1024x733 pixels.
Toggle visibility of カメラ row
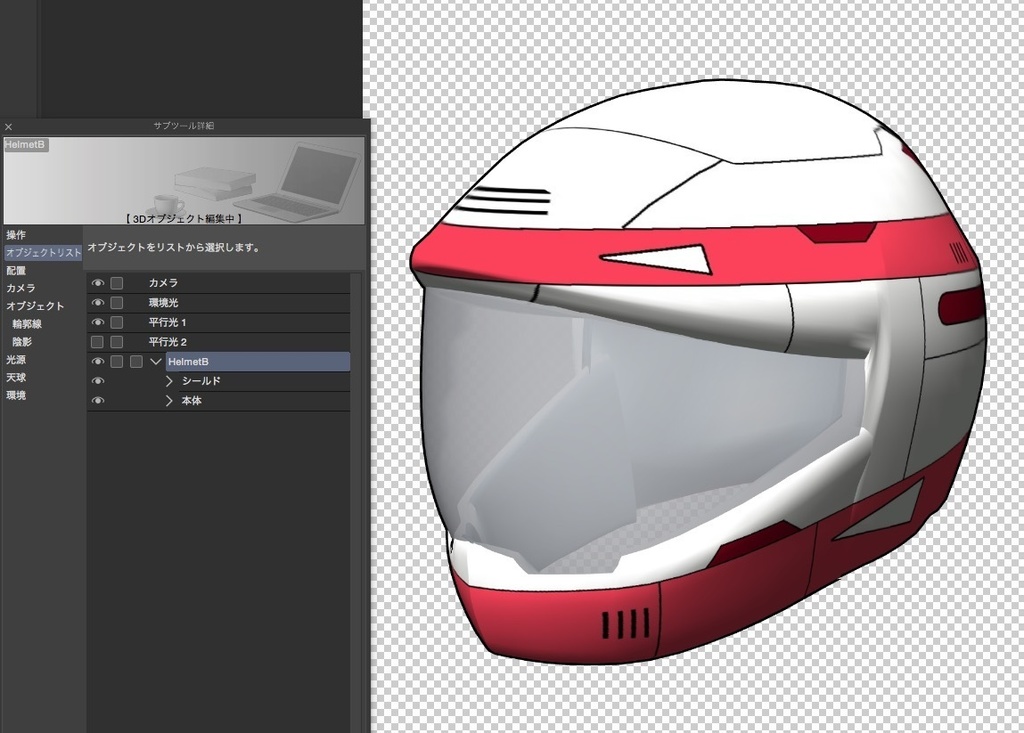pyautogui.click(x=97, y=283)
